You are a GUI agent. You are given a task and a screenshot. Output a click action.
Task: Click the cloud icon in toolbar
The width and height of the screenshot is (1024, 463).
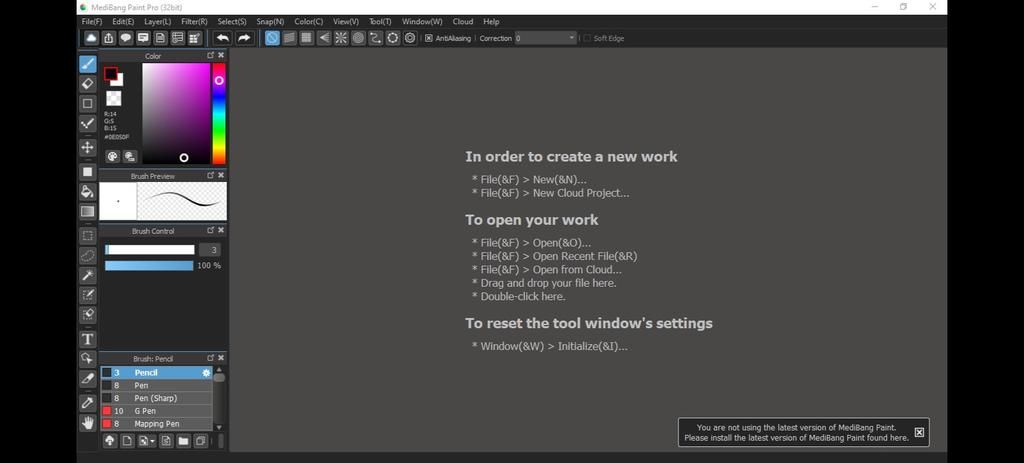[91, 38]
